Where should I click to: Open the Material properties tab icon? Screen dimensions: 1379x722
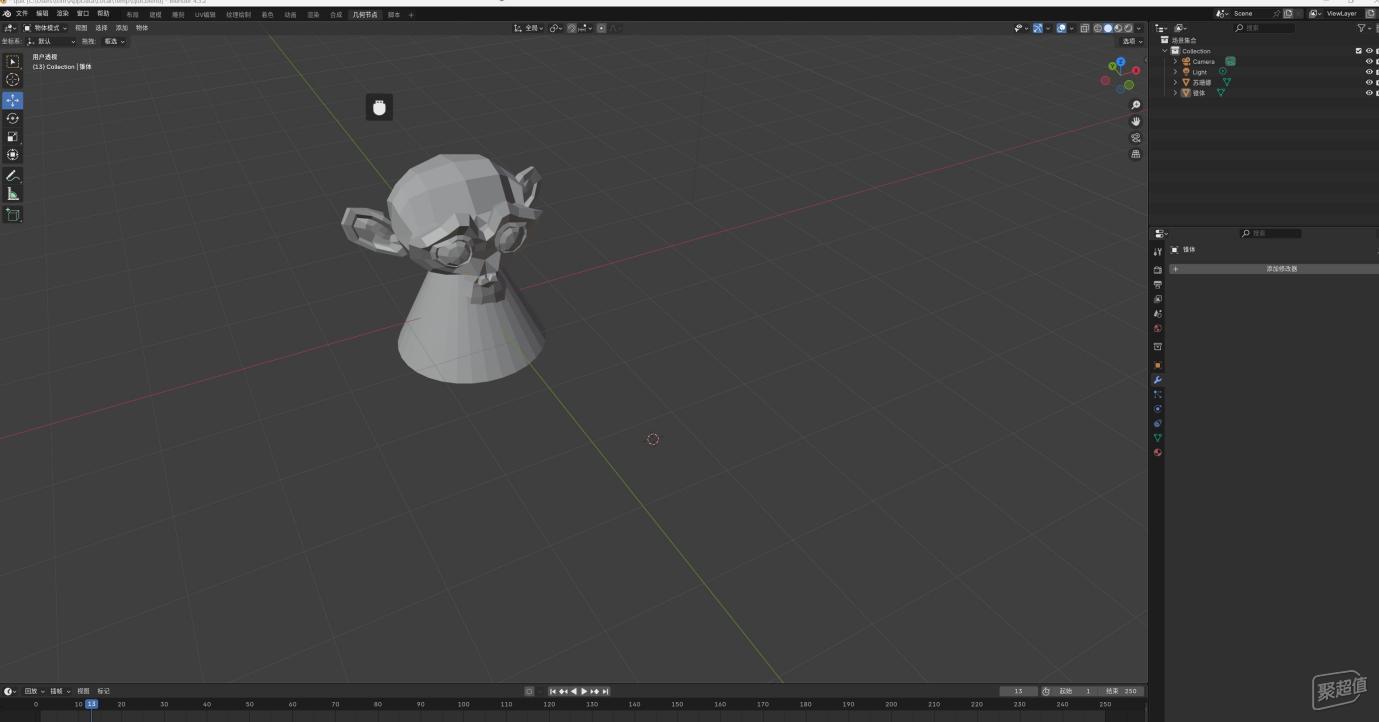pos(1158,452)
